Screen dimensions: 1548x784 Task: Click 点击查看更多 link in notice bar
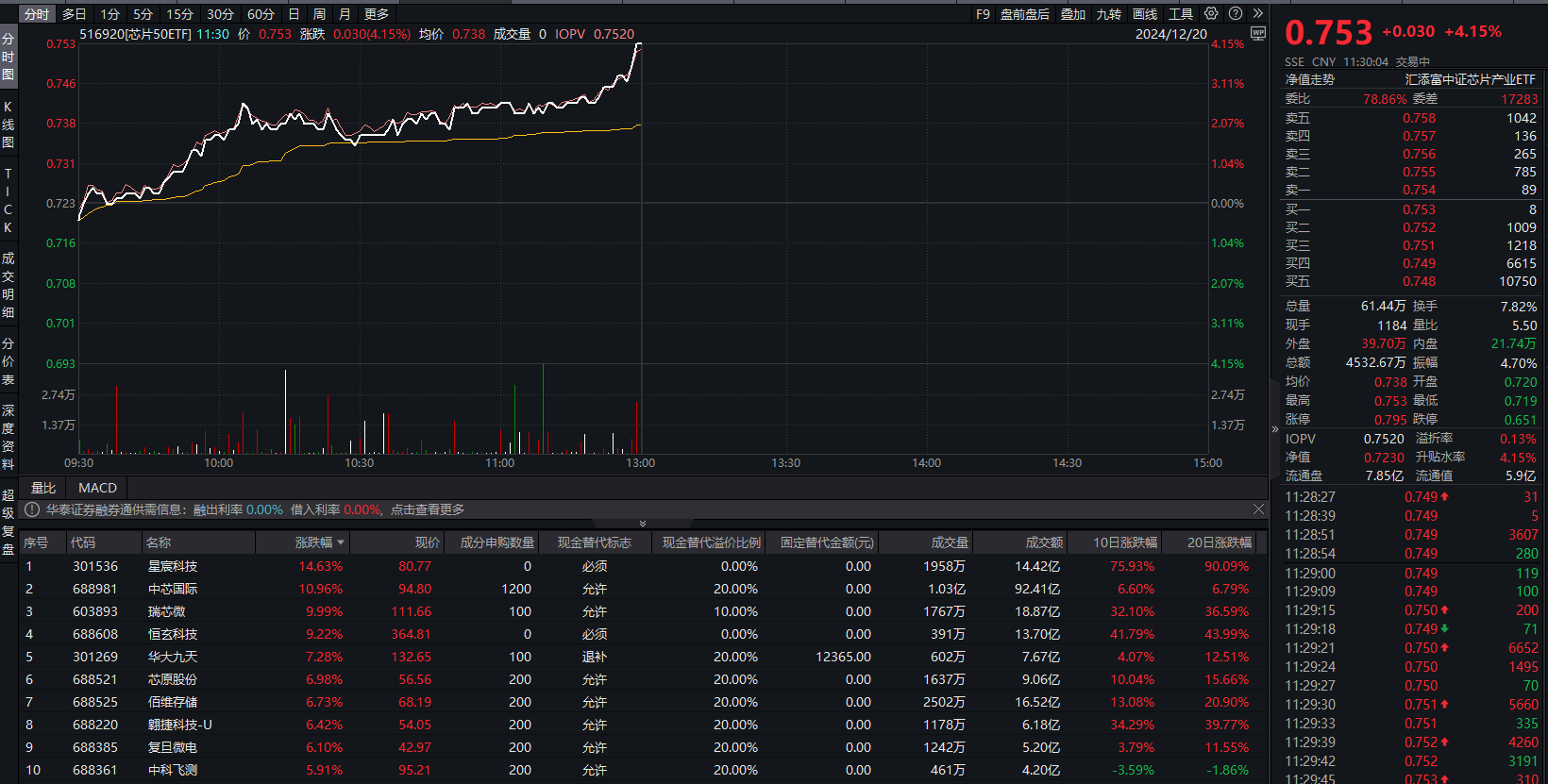click(x=428, y=509)
